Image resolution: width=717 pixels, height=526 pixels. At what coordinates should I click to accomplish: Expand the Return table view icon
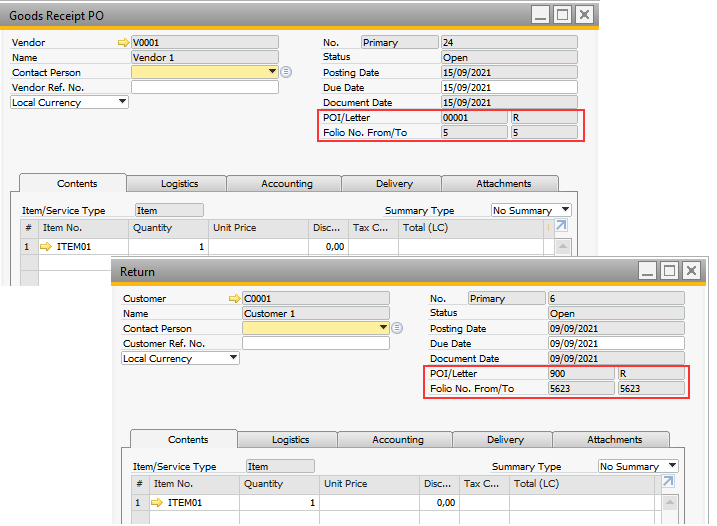pyautogui.click(x=668, y=483)
